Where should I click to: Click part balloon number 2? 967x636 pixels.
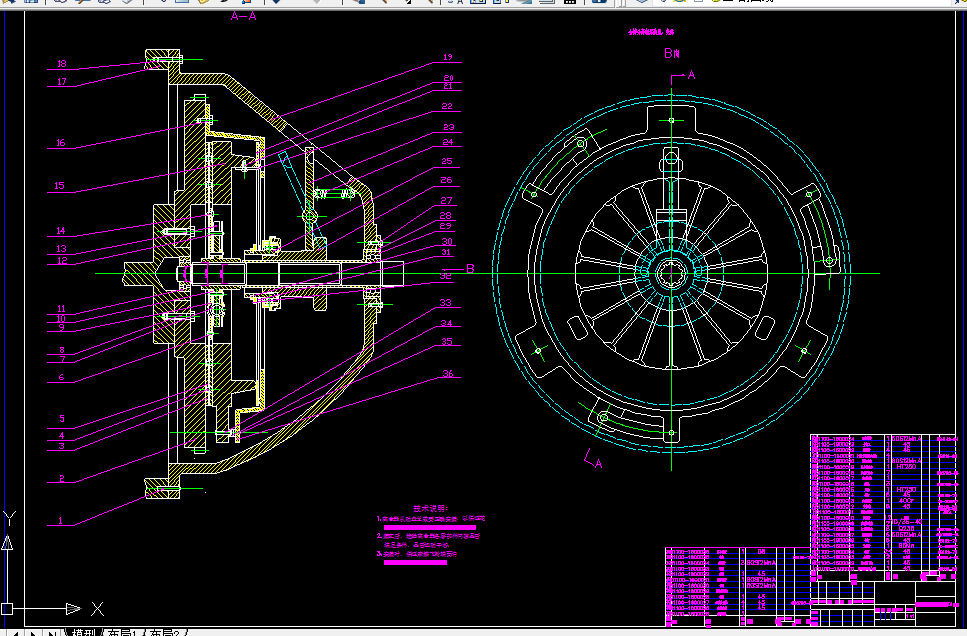click(x=62, y=478)
